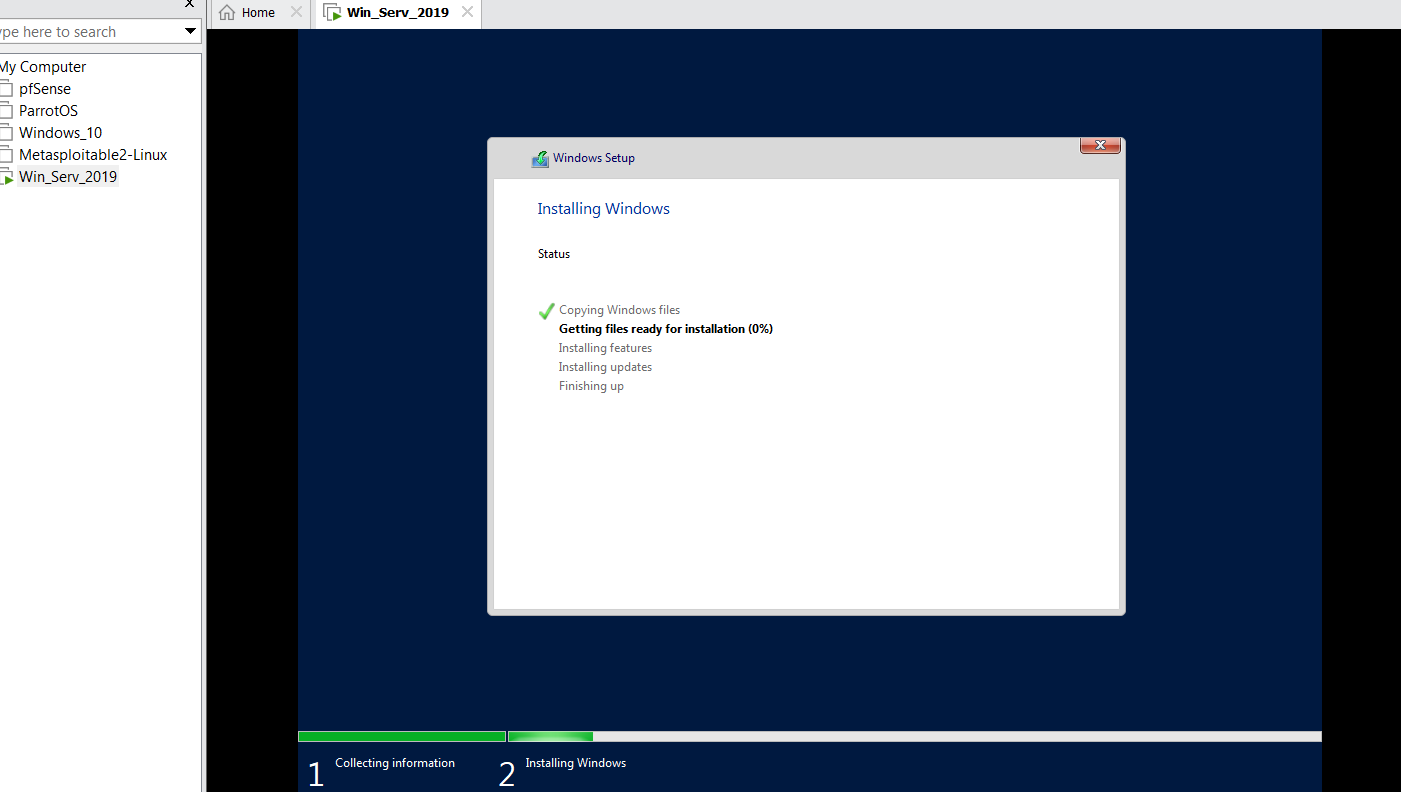
Task: Click the Installing Windows stage label at bottom
Action: [x=576, y=763]
